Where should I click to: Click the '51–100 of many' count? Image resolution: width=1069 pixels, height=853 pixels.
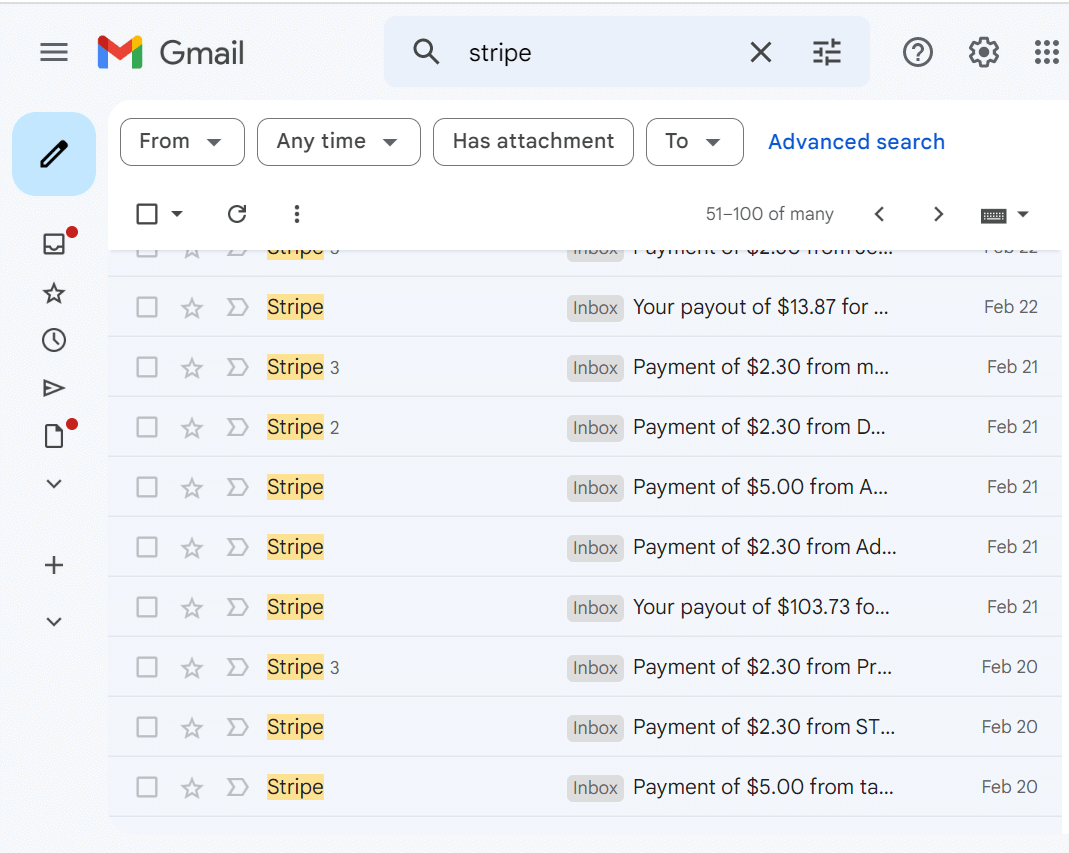[769, 214]
